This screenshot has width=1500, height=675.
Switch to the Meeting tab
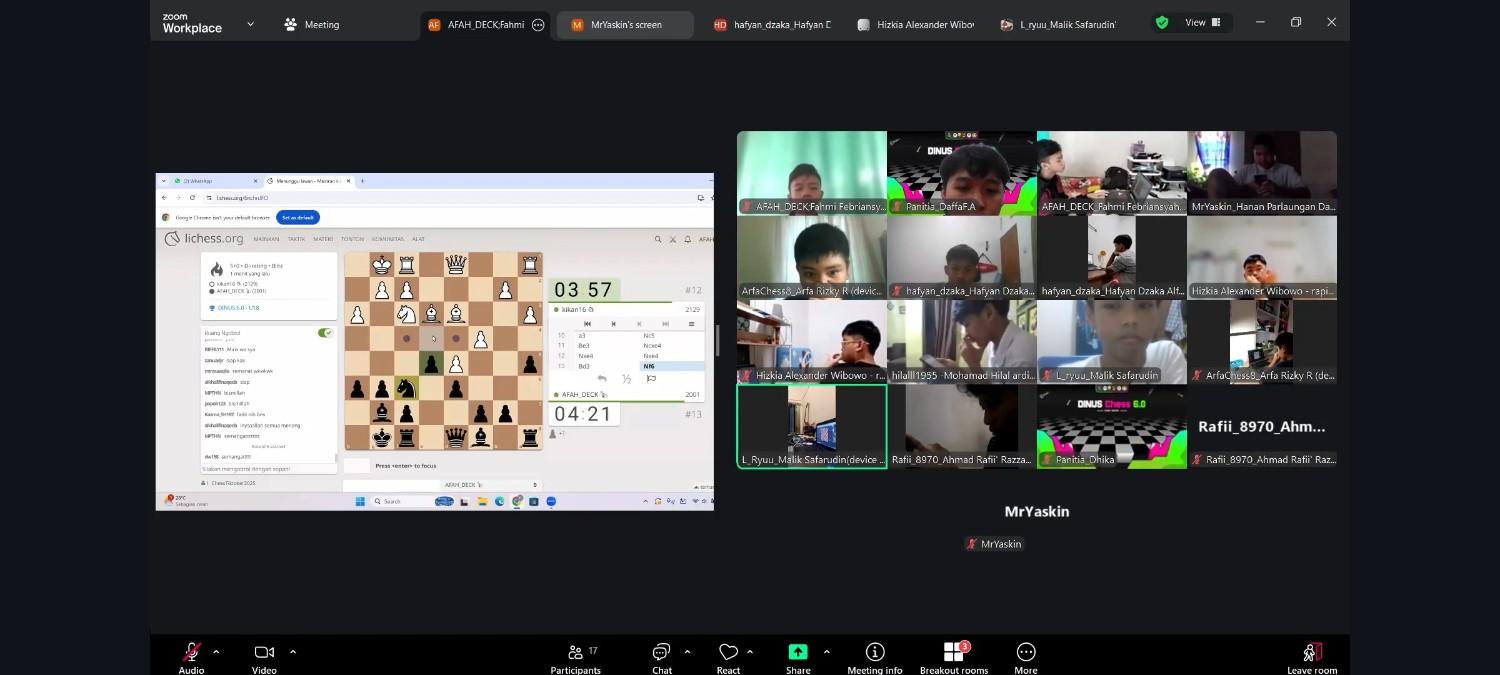312,25
